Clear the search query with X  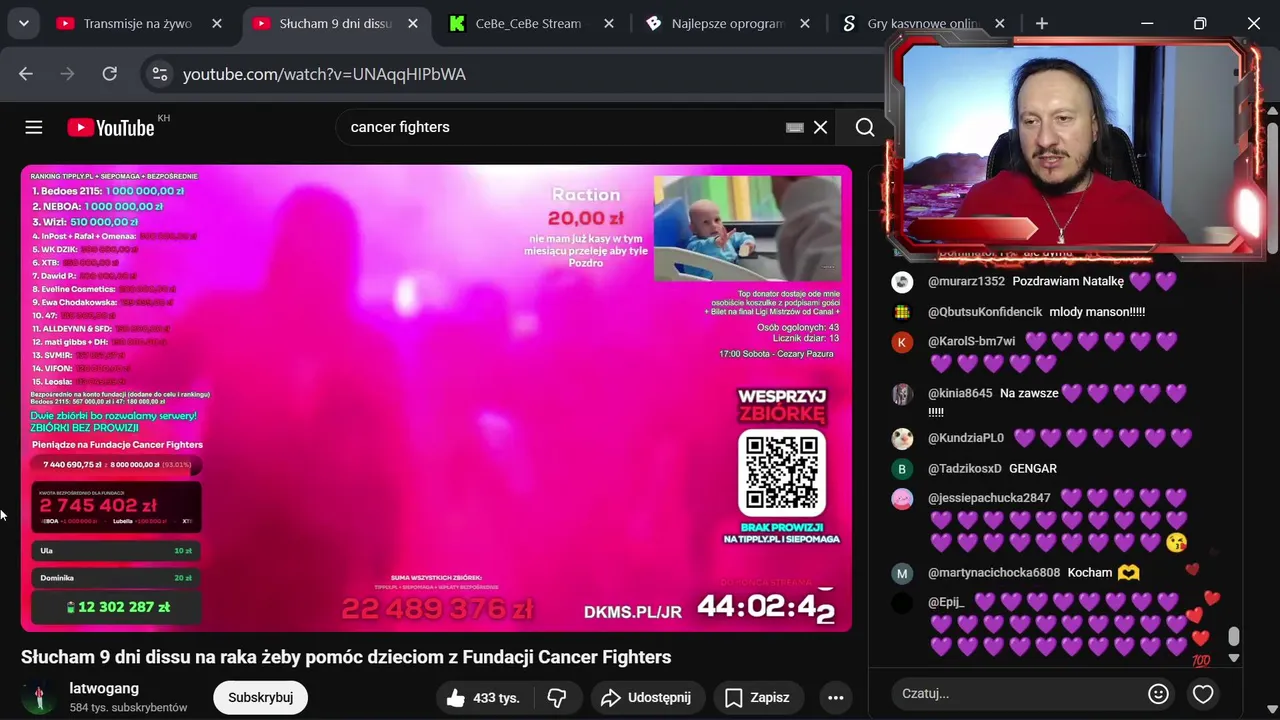pos(820,127)
